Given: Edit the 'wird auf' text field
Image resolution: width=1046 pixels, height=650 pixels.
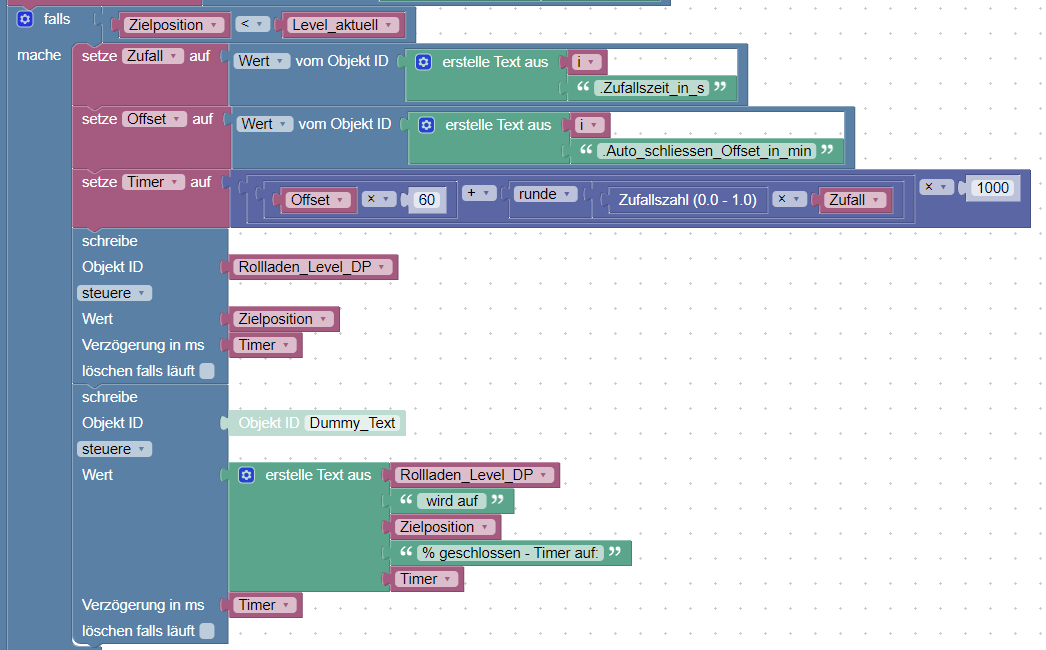Looking at the screenshot, I should [x=452, y=501].
